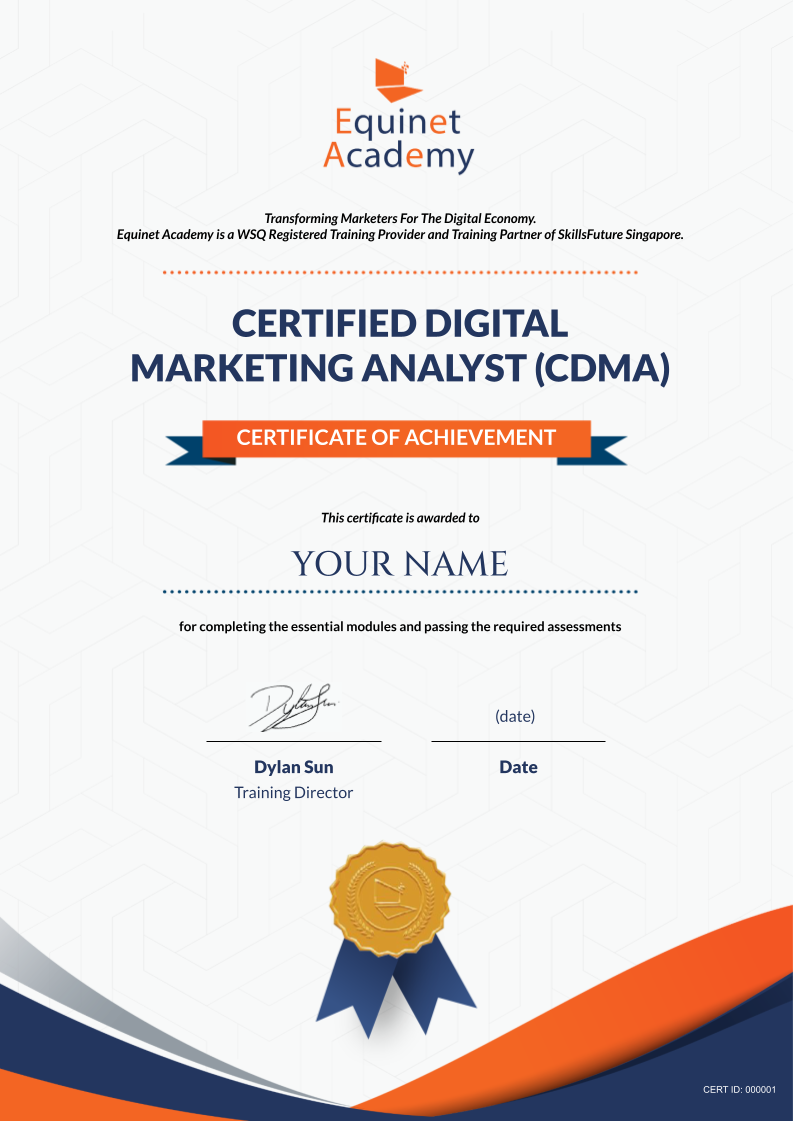Click the 'CERTIFIED DIGITAL' heading line
This screenshot has width=793, height=1121.
pos(400,324)
